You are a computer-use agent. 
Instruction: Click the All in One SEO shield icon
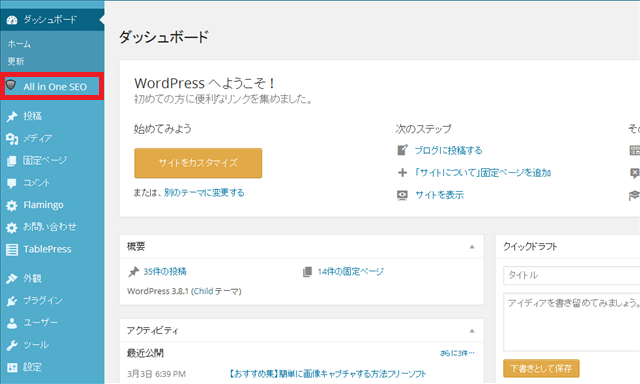pyautogui.click(x=11, y=85)
